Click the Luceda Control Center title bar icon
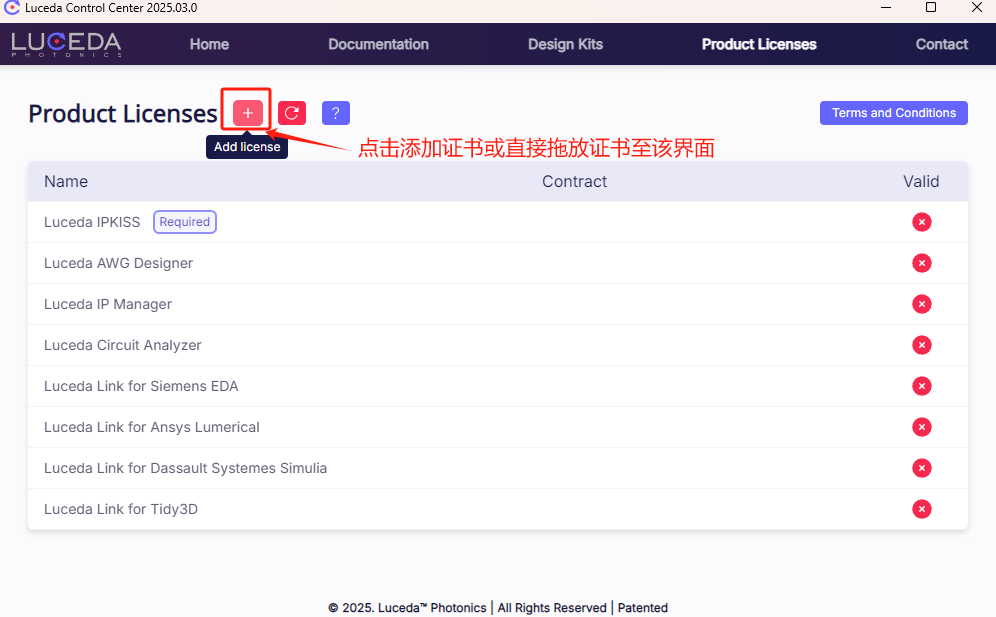 (x=11, y=8)
